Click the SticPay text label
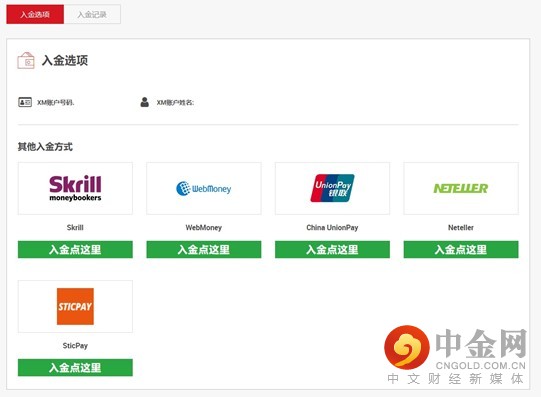Viewport: 541px width, 397px height. 75,346
